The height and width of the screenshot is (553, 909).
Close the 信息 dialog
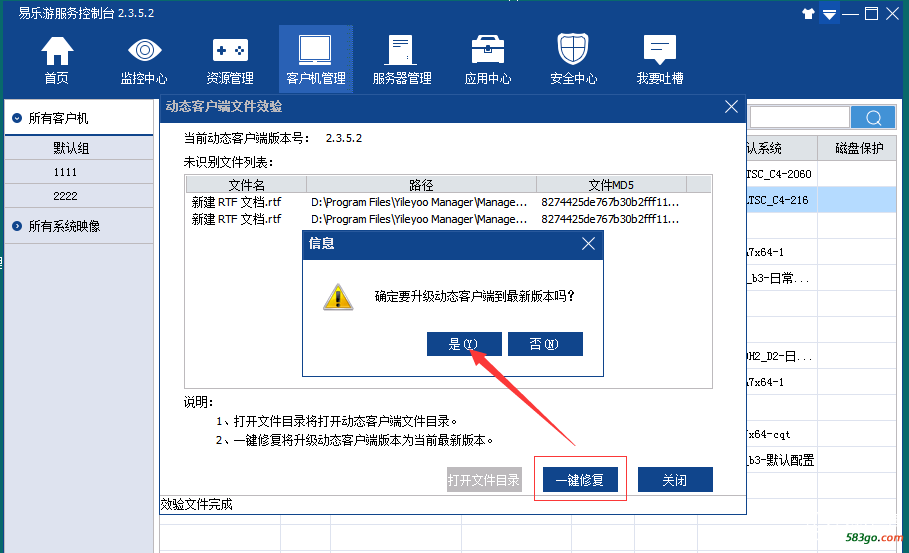588,244
